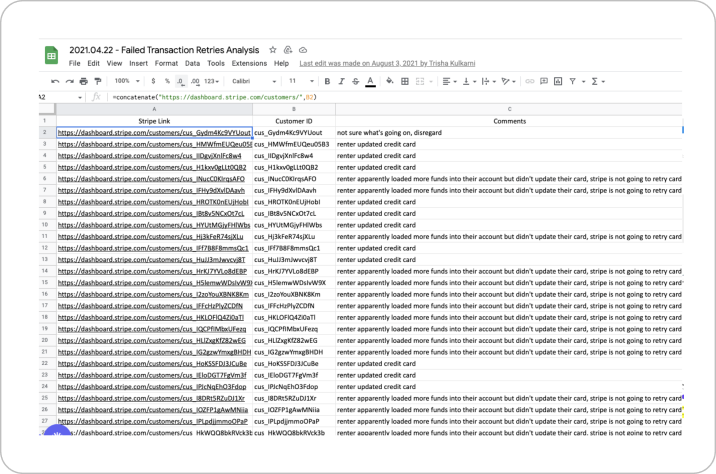Open the borders tool

pyautogui.click(x=405, y=81)
